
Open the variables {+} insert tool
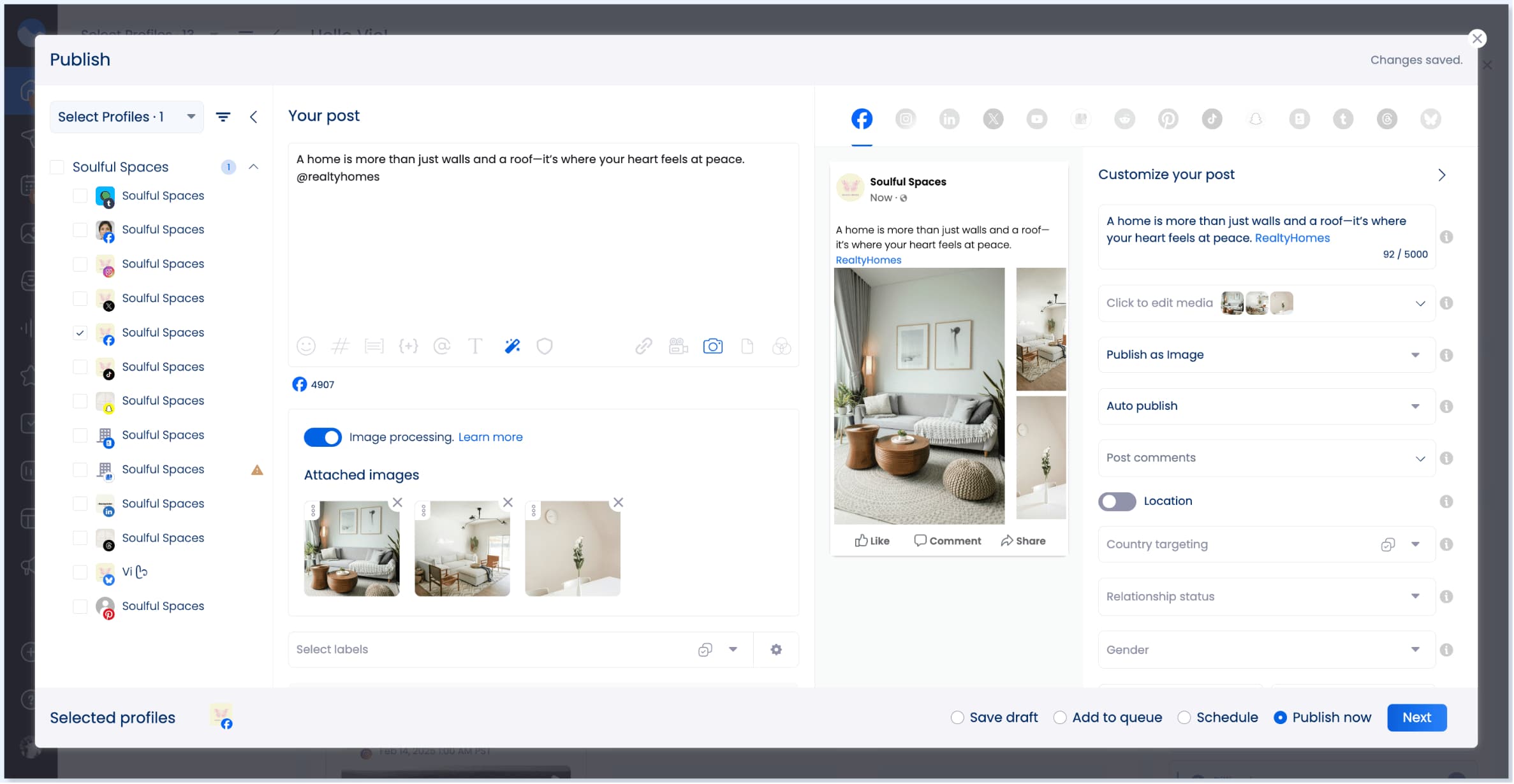pos(409,346)
